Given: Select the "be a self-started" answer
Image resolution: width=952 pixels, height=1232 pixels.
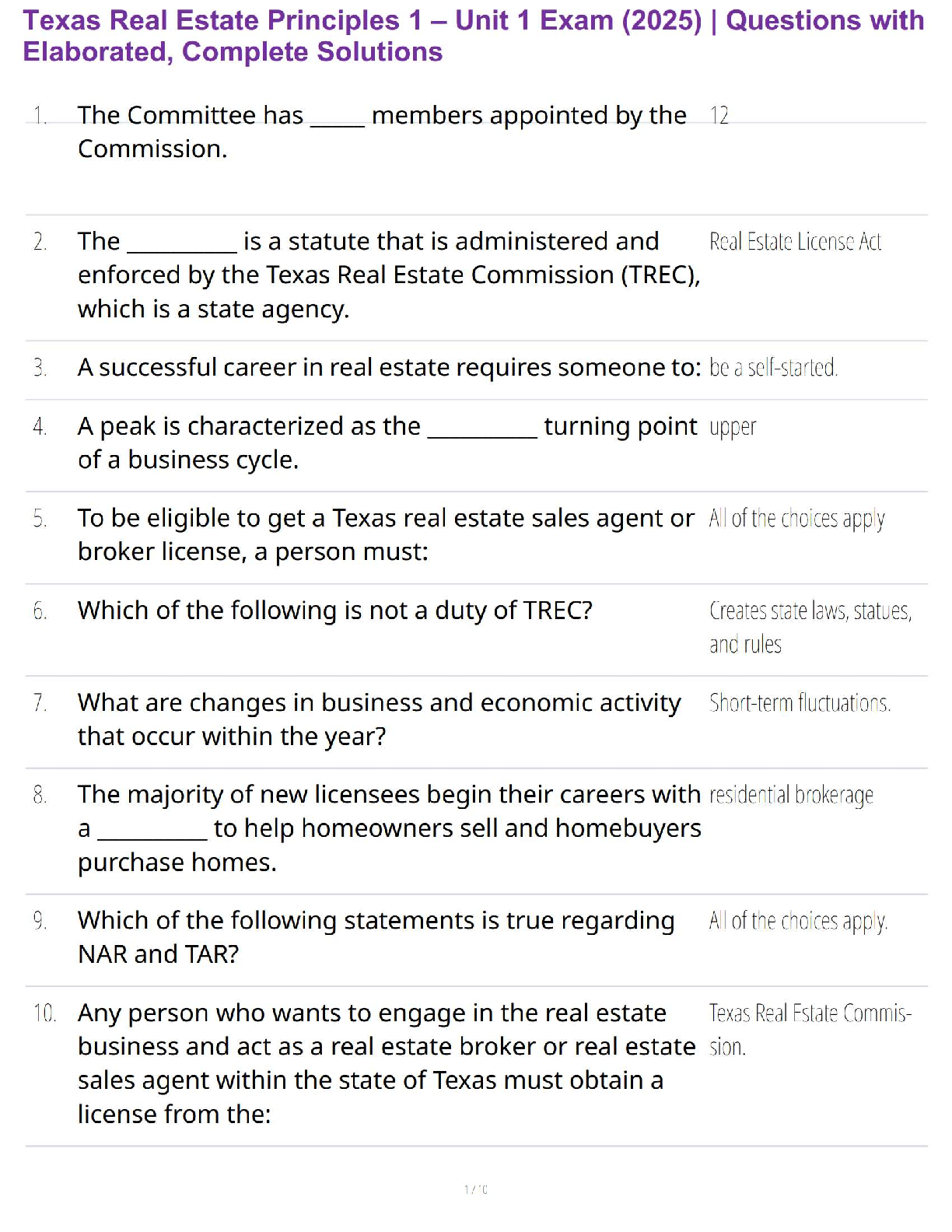Looking at the screenshot, I should (773, 367).
